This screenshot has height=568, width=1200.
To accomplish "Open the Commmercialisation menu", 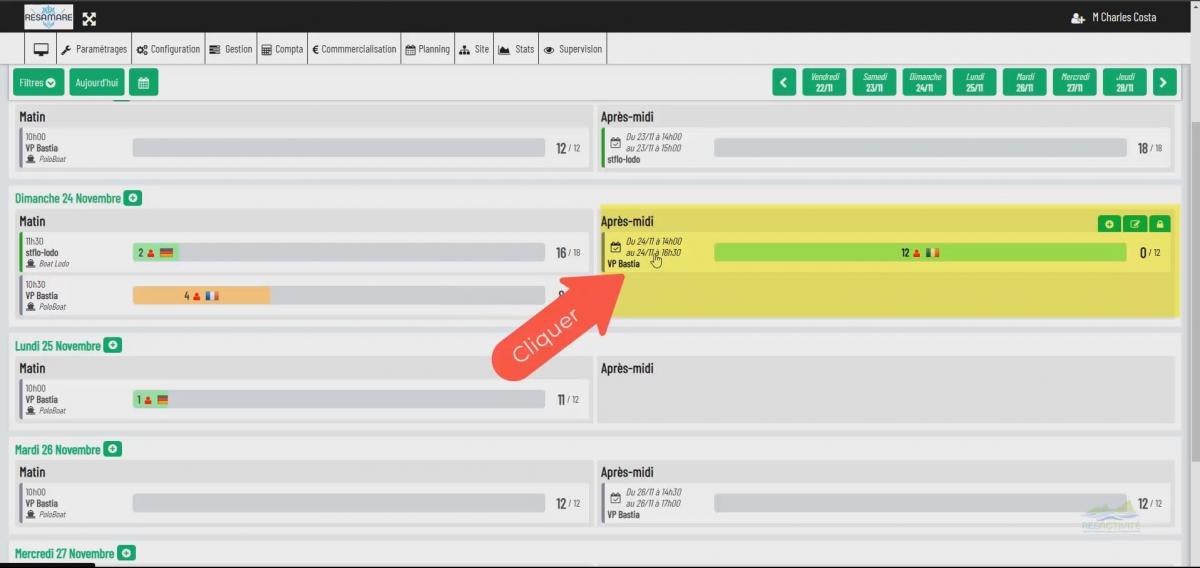I will tap(354, 49).
